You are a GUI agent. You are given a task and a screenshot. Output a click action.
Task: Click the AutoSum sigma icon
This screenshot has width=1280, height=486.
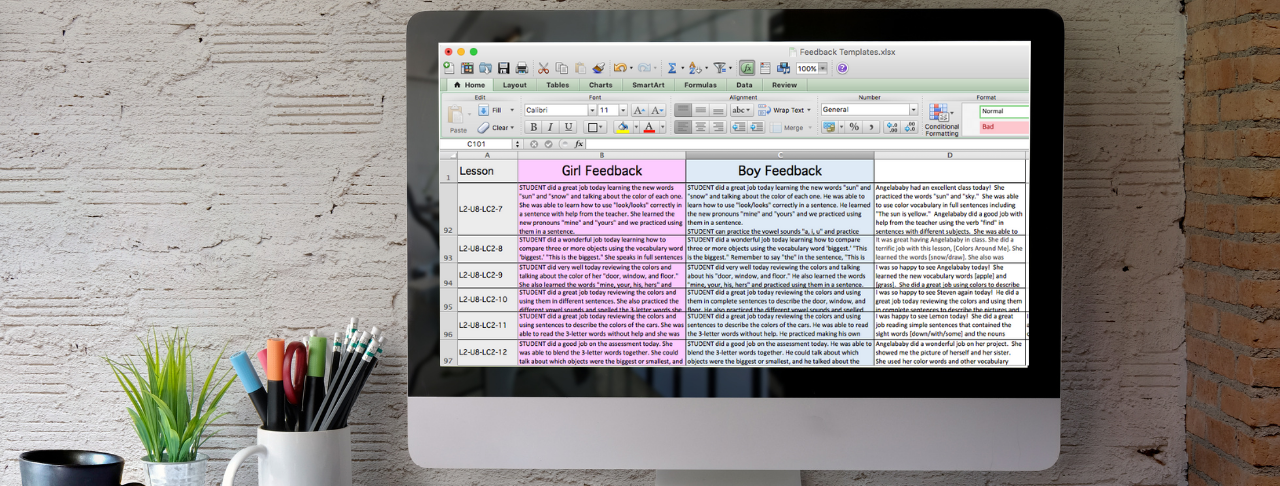click(672, 68)
